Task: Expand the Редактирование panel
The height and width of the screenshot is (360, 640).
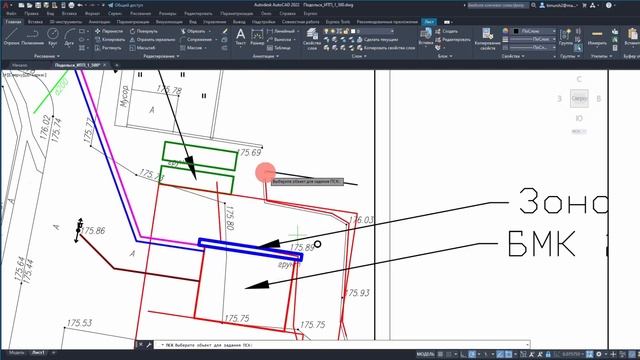Action: tap(161, 56)
